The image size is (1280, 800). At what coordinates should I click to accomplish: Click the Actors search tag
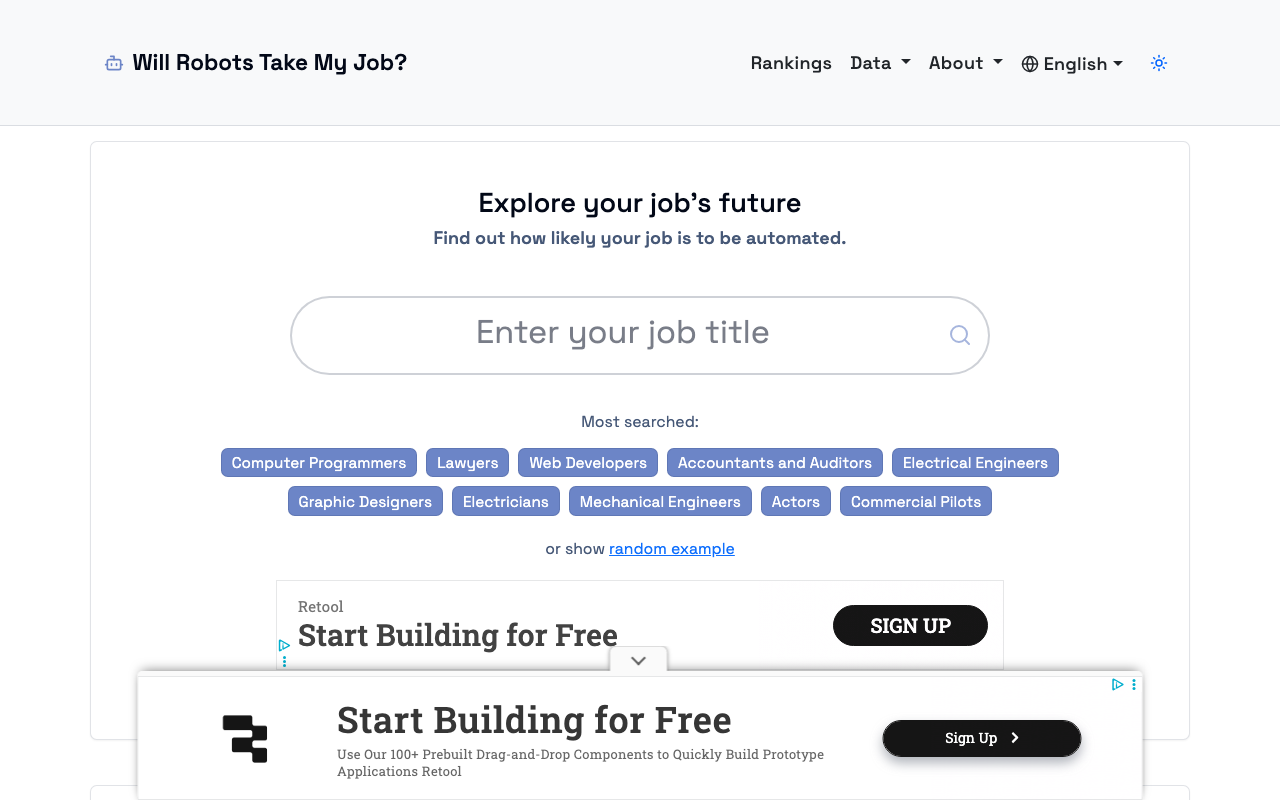coord(795,501)
